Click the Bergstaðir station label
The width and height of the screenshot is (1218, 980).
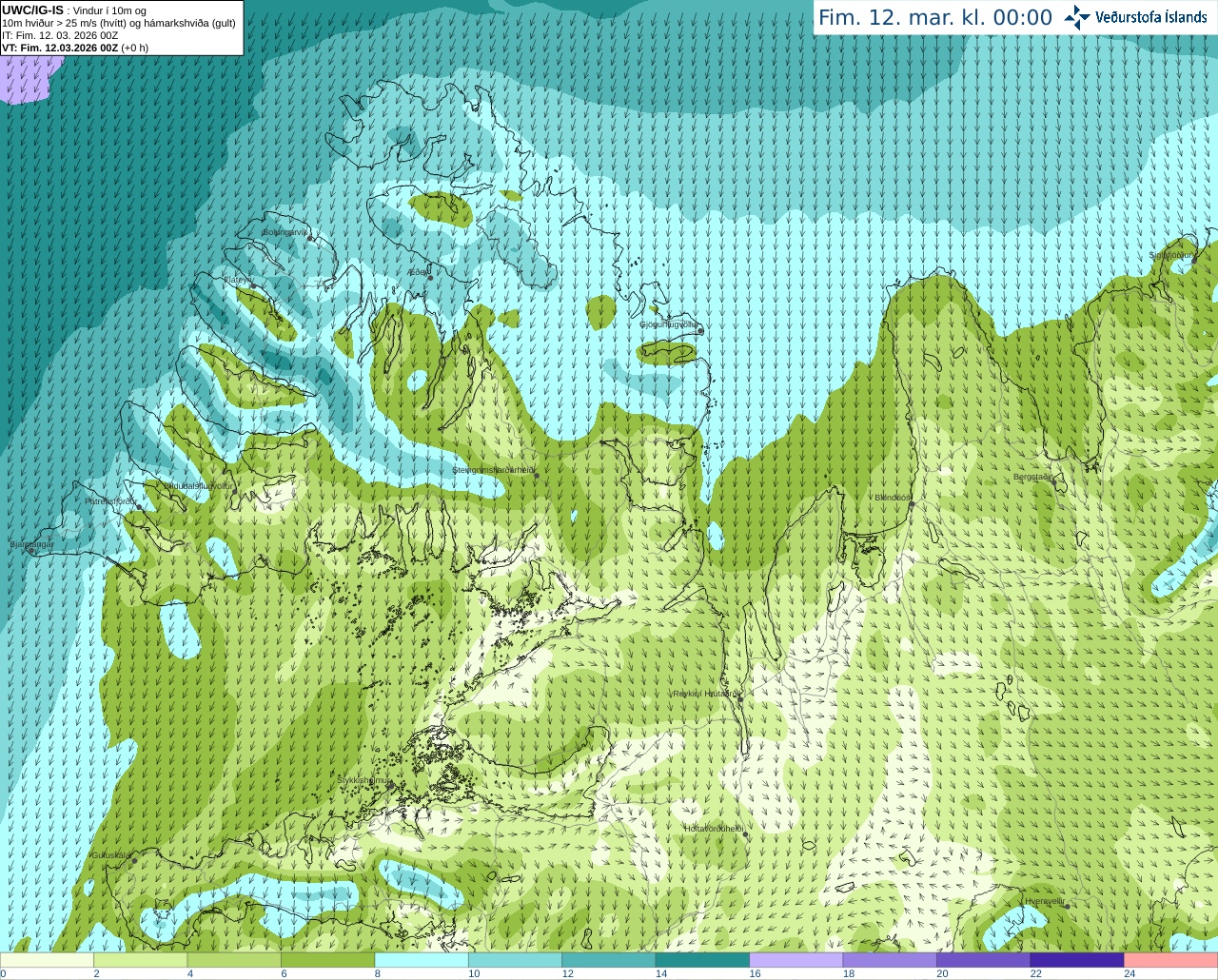(1032, 477)
